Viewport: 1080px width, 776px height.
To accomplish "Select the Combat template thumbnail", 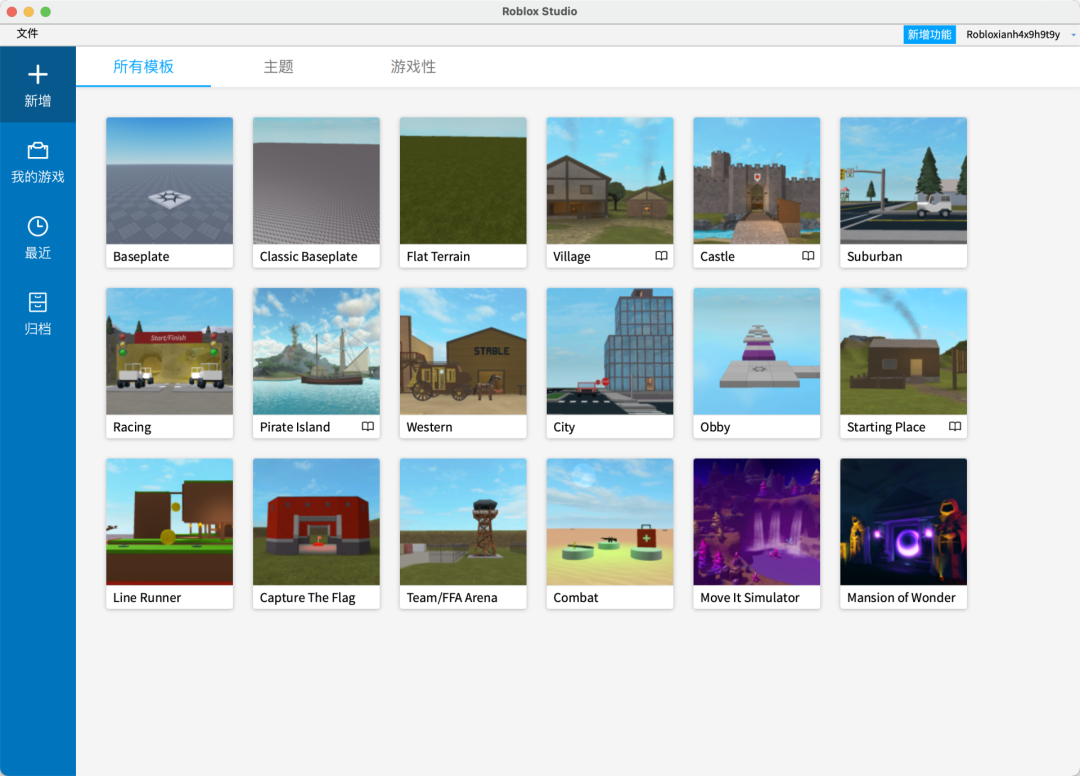I will [610, 522].
